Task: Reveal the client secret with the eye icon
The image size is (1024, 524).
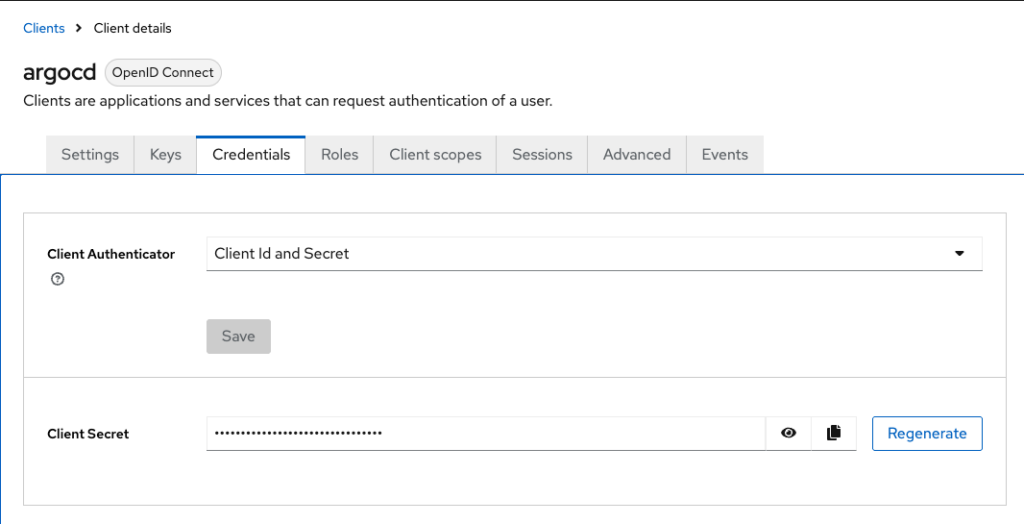Action: point(788,433)
